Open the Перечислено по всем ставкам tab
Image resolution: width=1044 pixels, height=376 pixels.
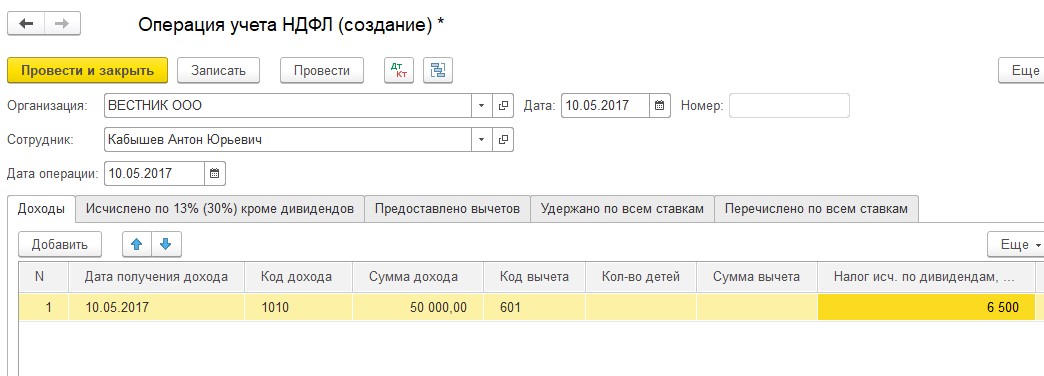coord(816,209)
